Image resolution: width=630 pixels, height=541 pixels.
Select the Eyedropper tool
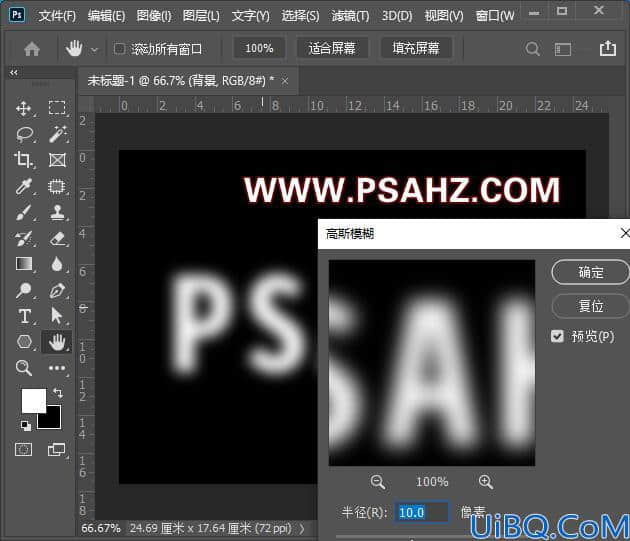click(x=23, y=186)
